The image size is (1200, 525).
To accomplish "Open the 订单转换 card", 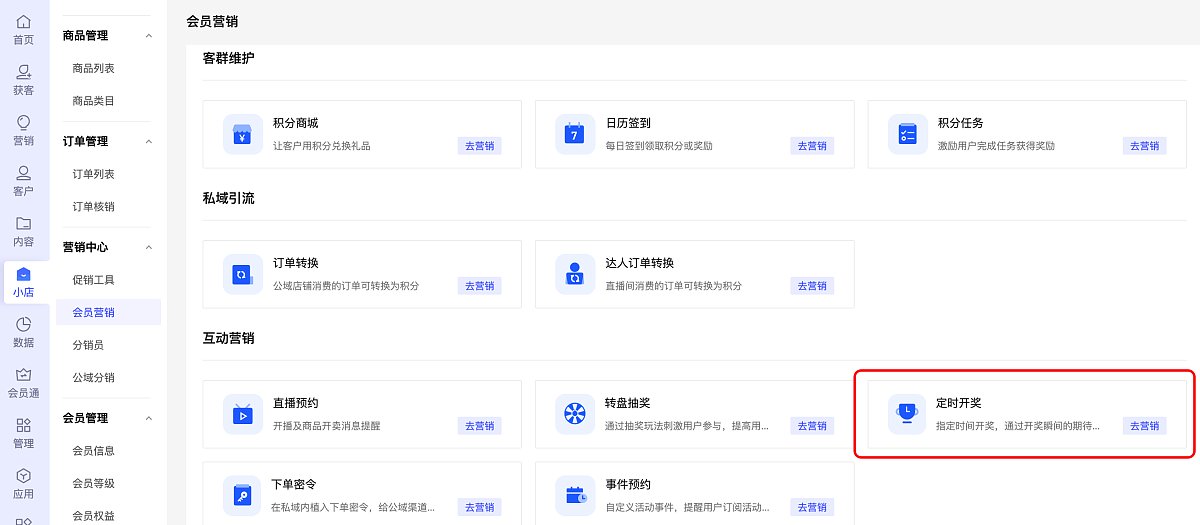I will point(362,274).
